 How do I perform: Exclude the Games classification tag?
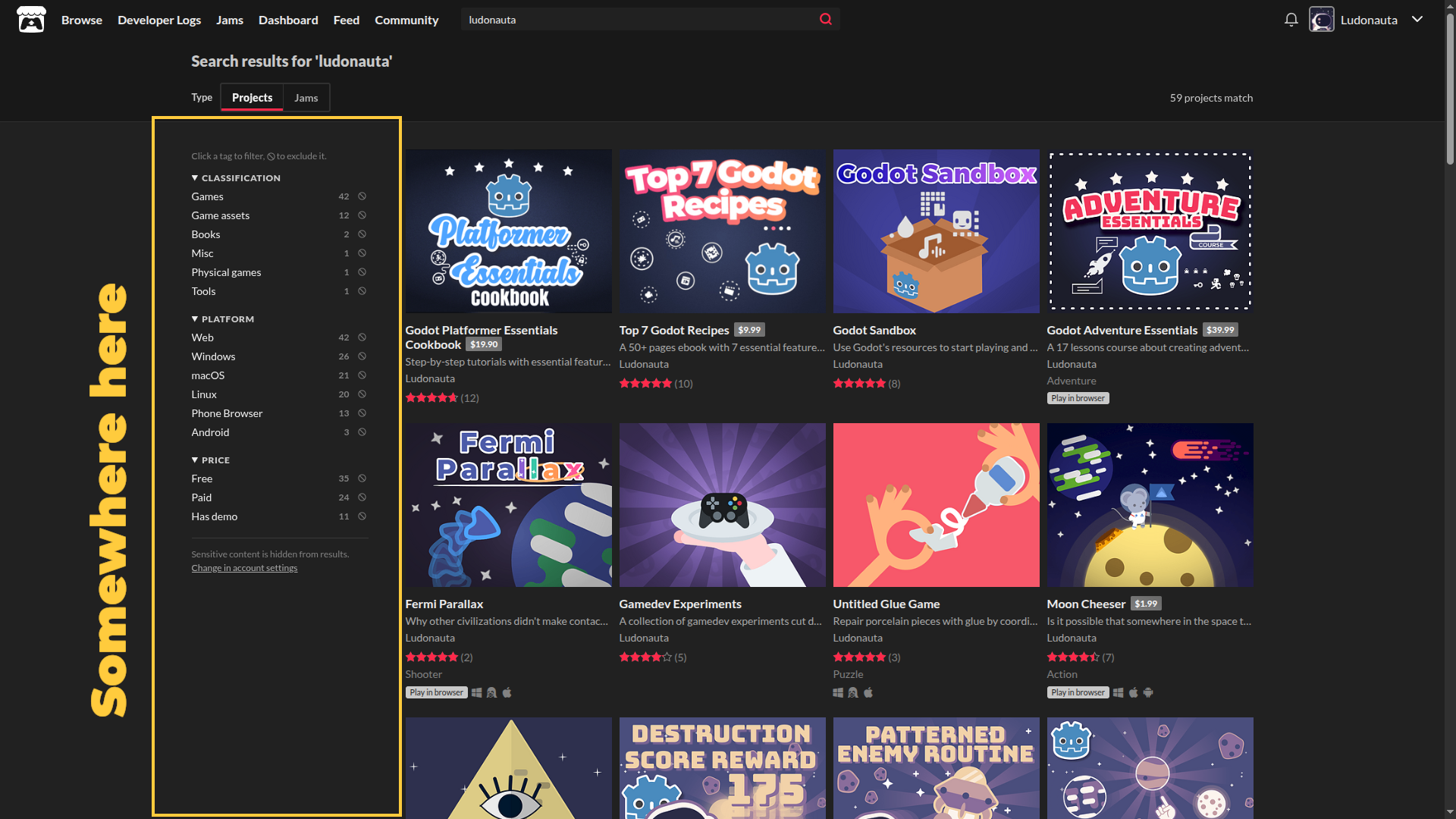362,196
